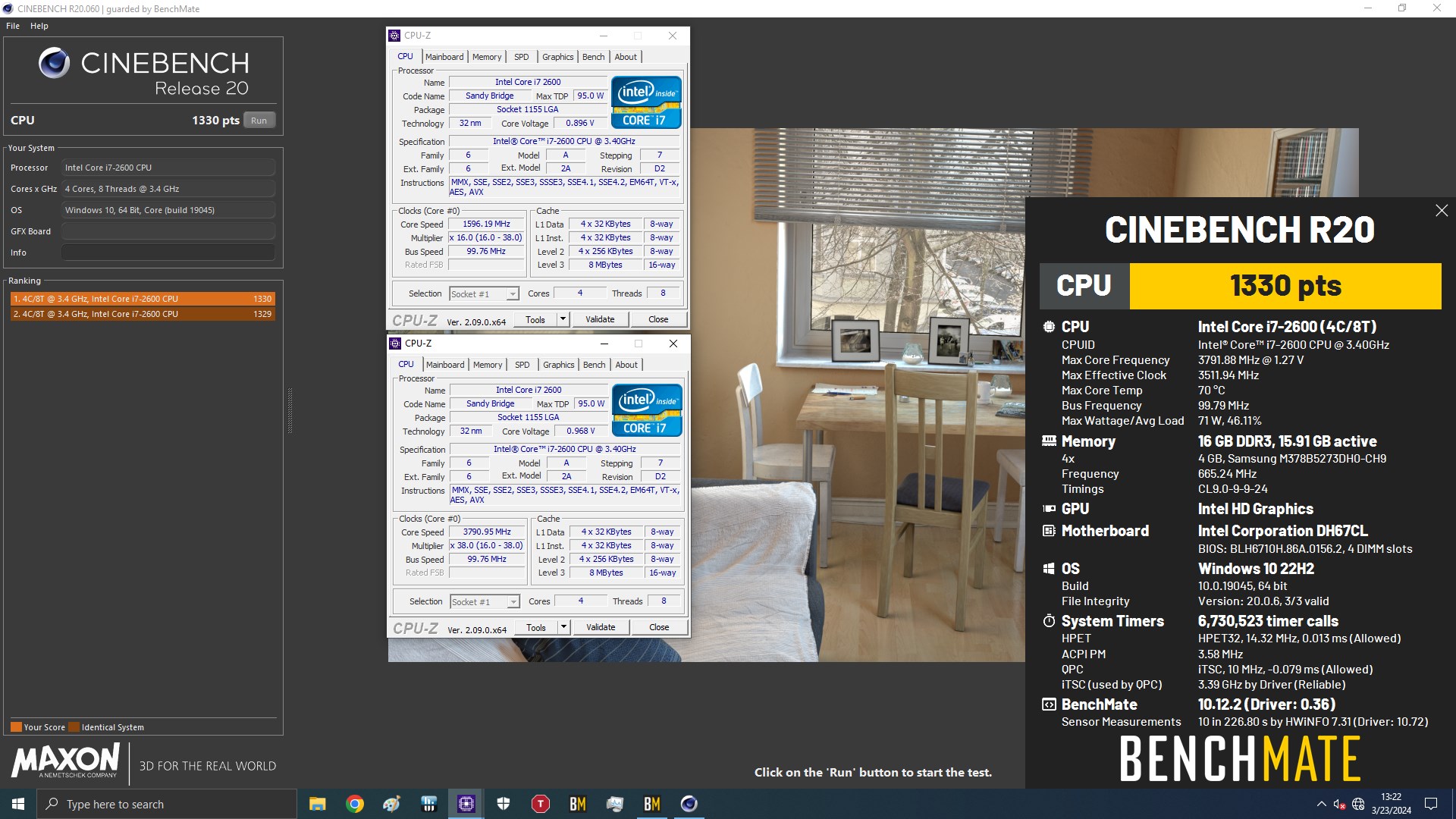Image resolution: width=1456 pixels, height=819 pixels.
Task: Switch to Memory tab in lower CPU-Z window
Action: 488,365
